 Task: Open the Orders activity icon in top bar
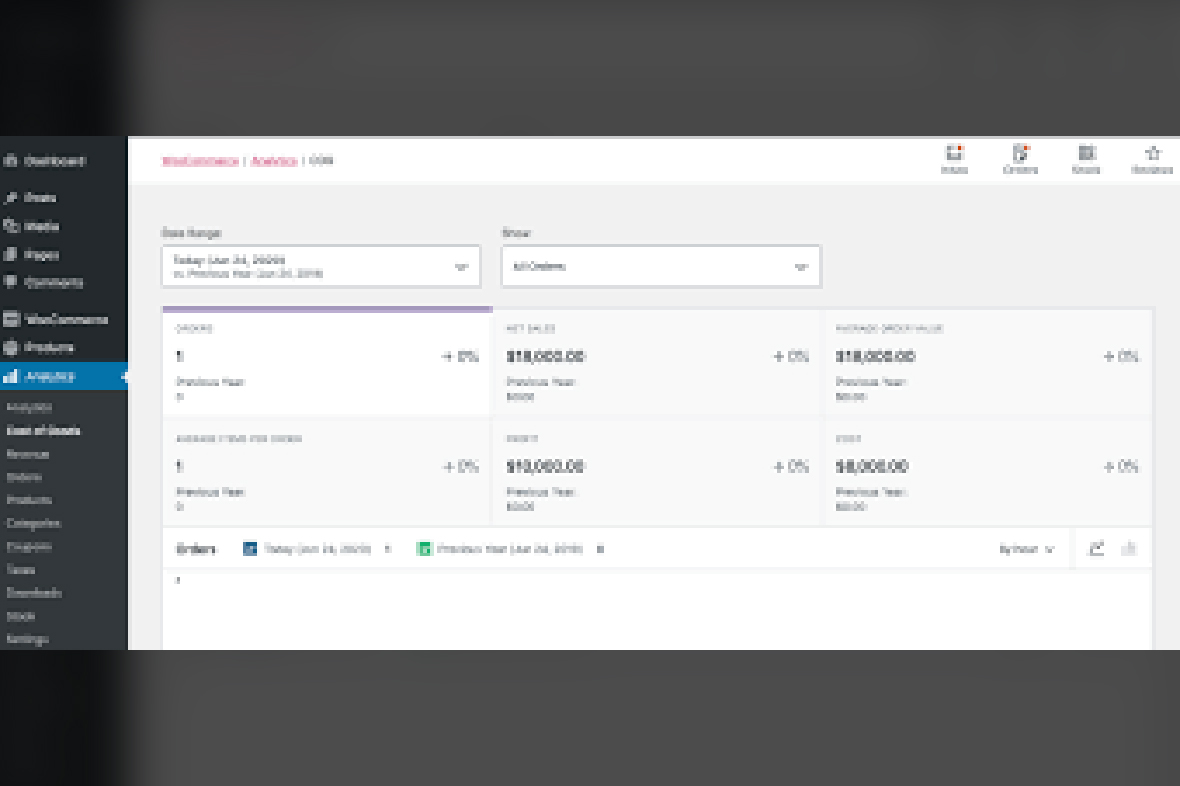click(x=1020, y=158)
